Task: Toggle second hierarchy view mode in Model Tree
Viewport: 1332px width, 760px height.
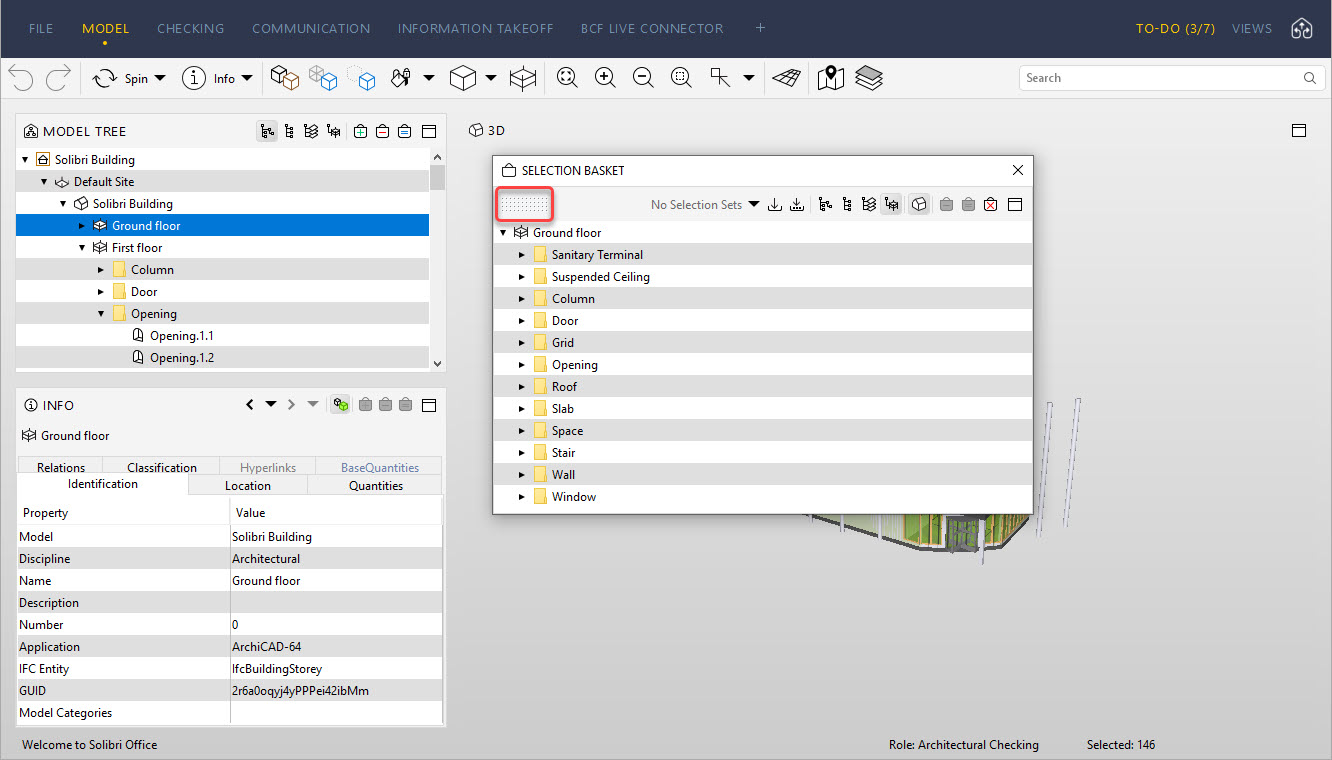Action: pyautogui.click(x=289, y=131)
